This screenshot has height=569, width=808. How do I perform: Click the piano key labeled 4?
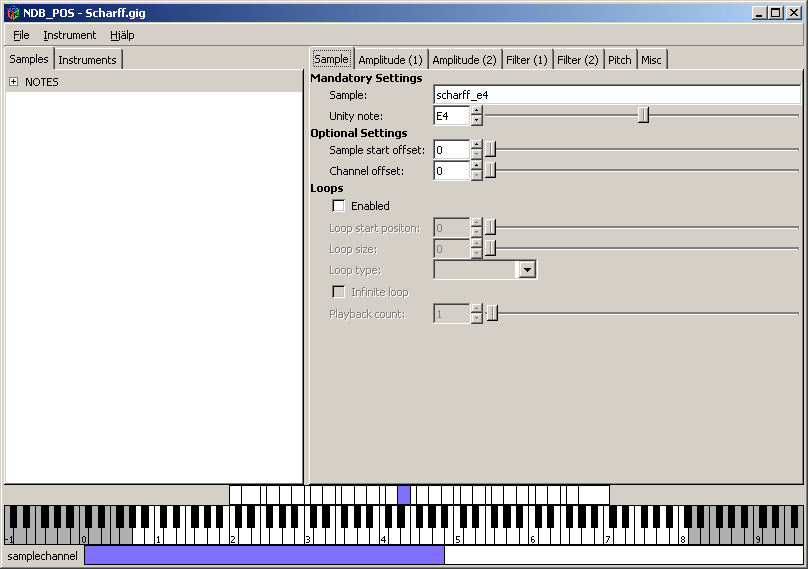click(x=385, y=536)
